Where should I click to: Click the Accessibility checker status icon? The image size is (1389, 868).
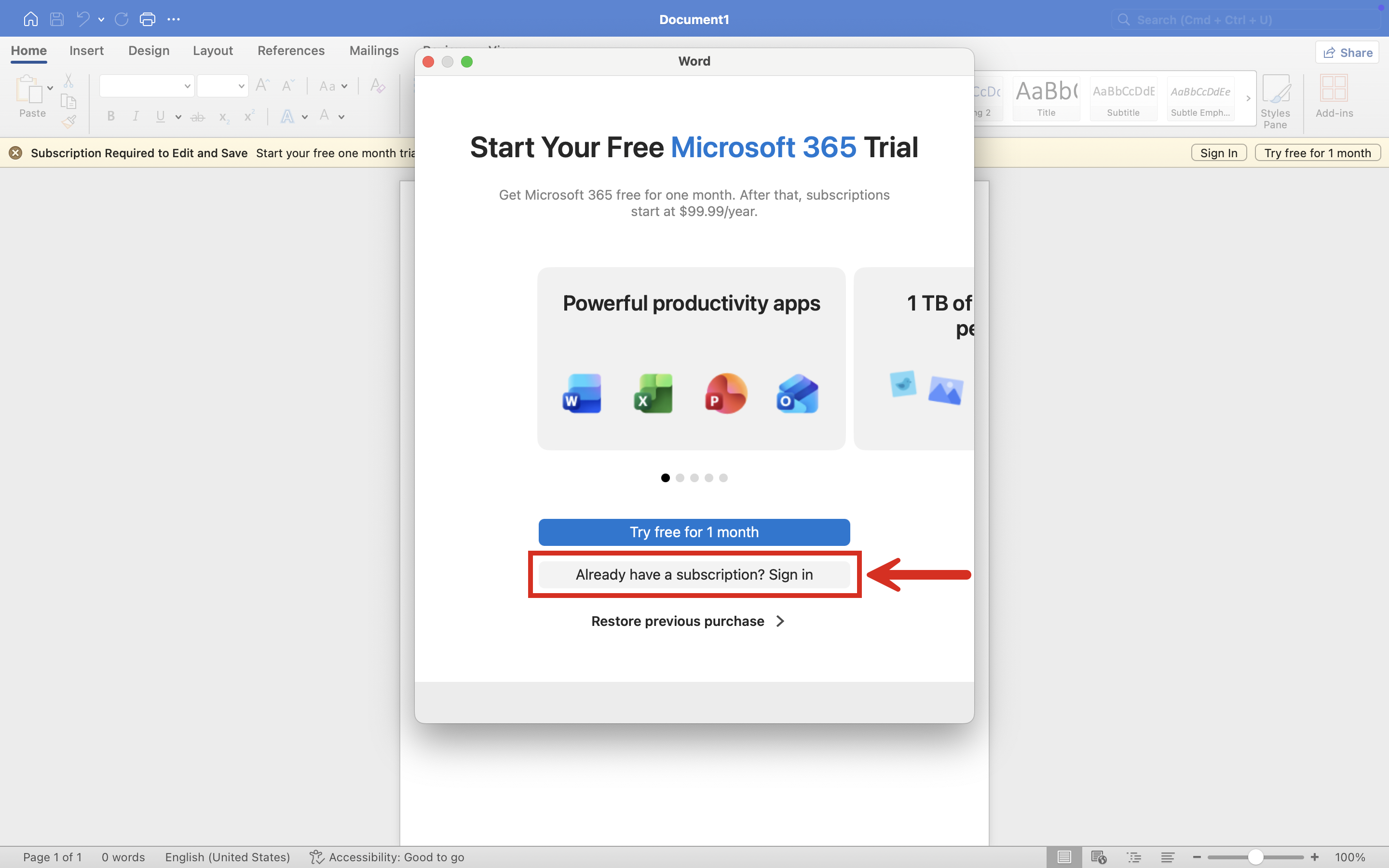tap(316, 857)
